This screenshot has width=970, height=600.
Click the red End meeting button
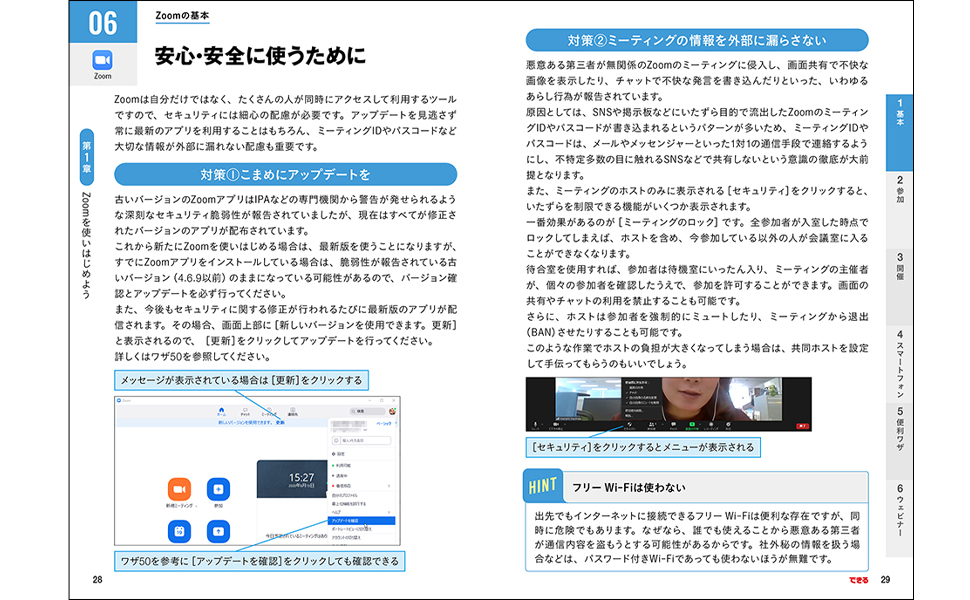[x=802, y=426]
